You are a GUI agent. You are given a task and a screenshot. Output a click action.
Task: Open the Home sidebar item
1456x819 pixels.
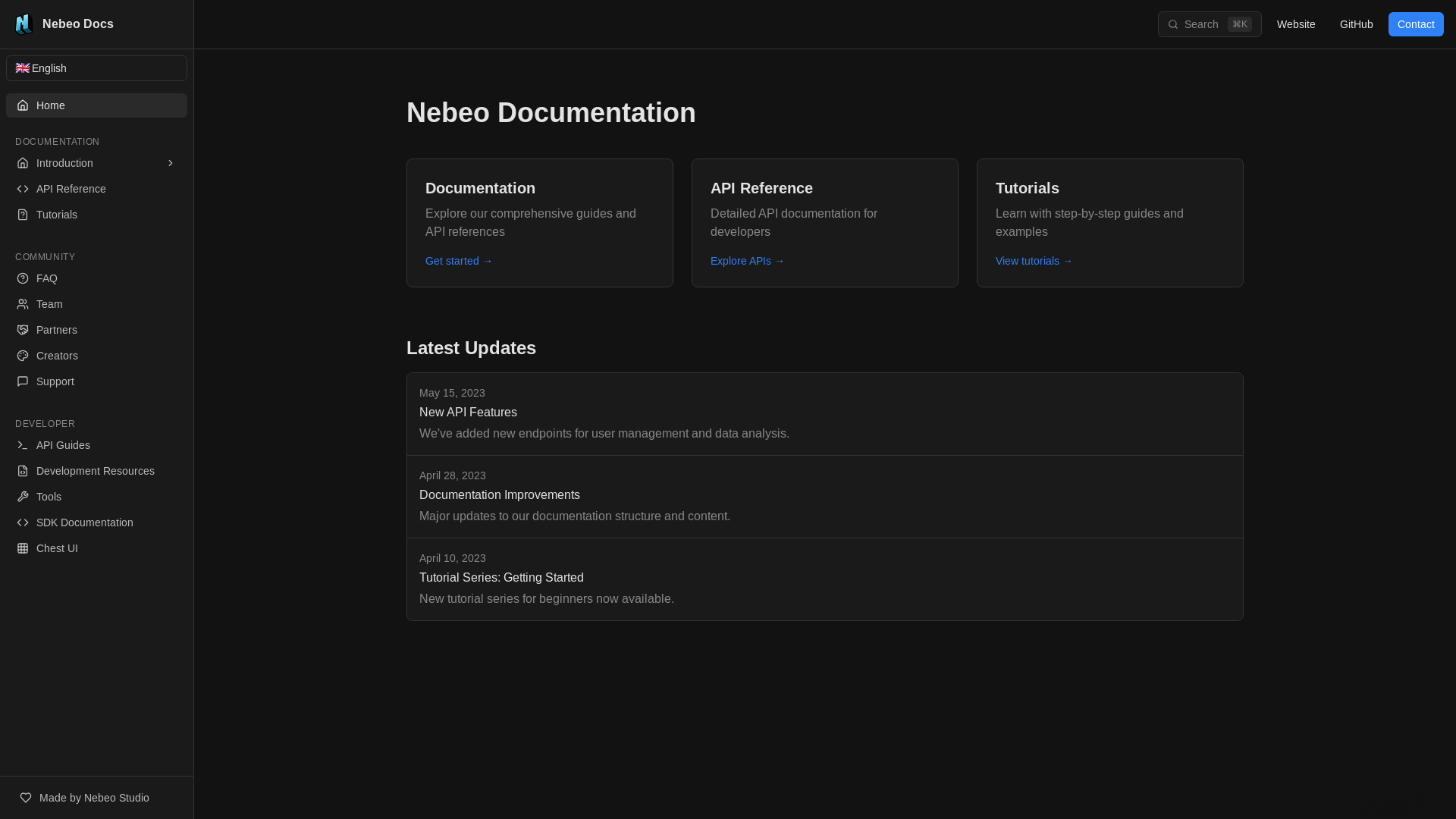tap(96, 105)
